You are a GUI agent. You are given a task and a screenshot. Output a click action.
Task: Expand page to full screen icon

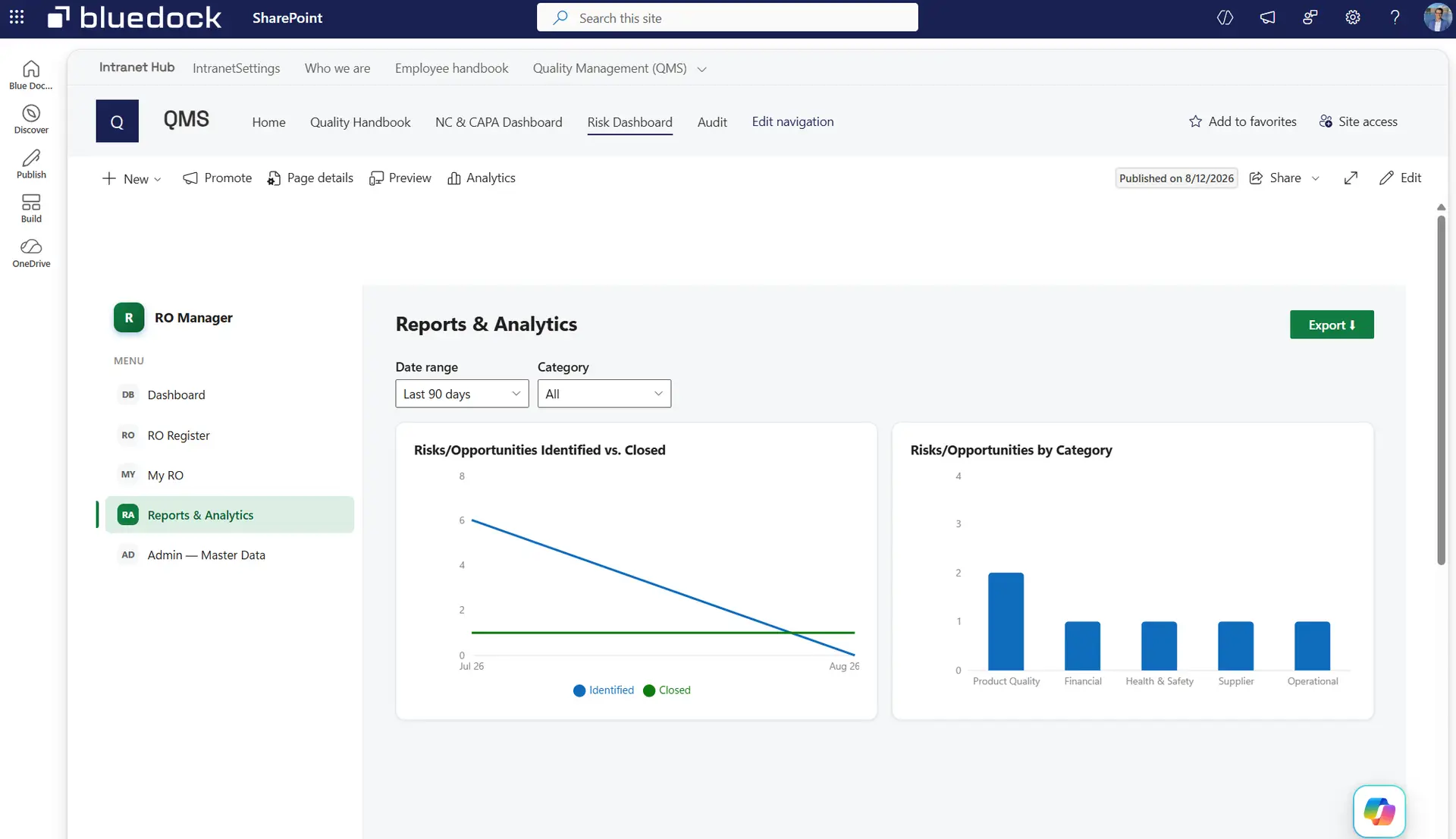1351,178
